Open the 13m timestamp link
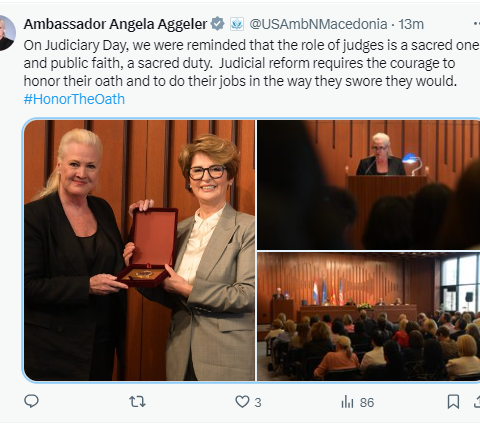Image resolution: width=480 pixels, height=431 pixels. click(411, 24)
